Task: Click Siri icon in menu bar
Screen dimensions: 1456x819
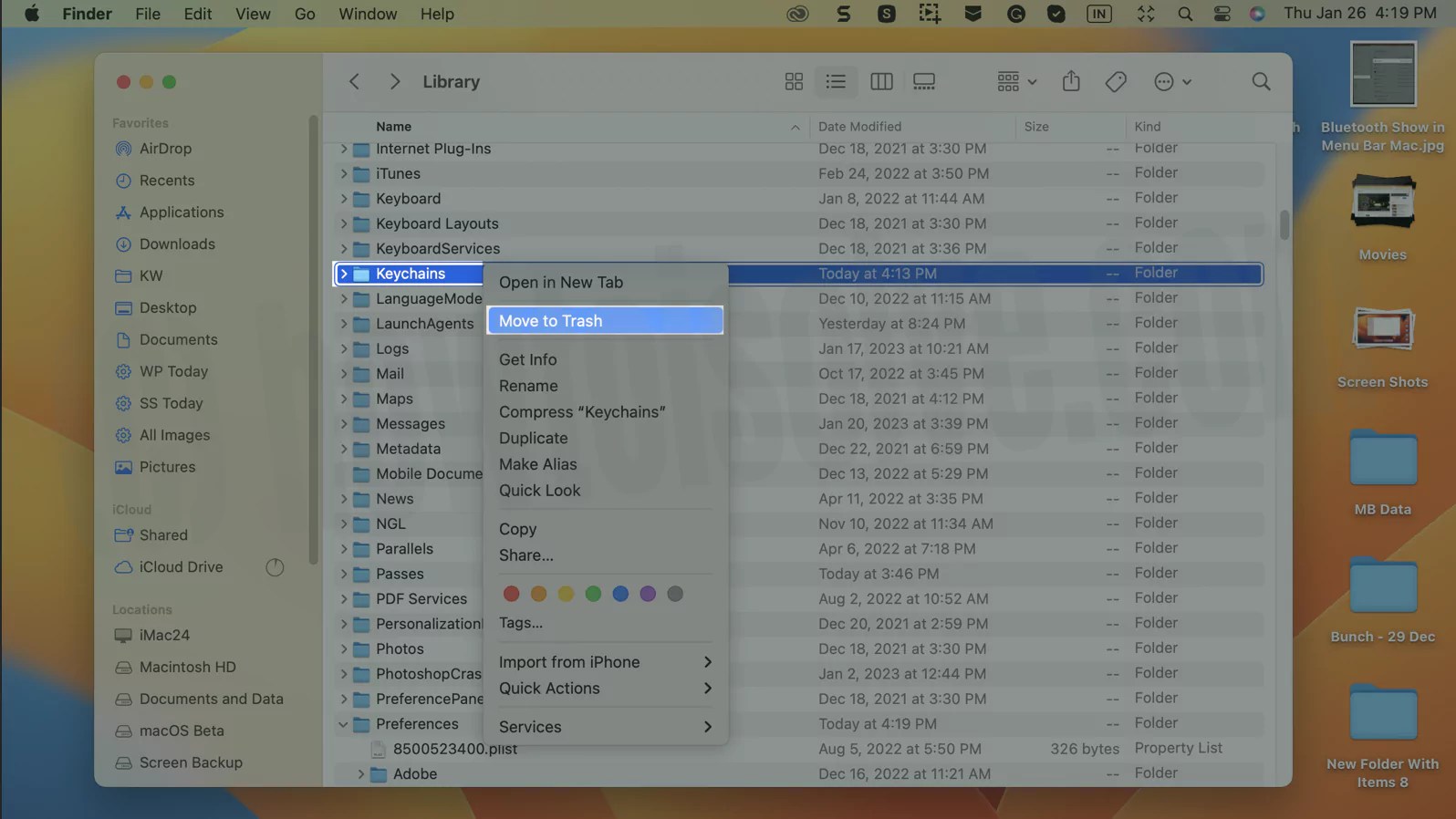Action: click(x=1257, y=14)
